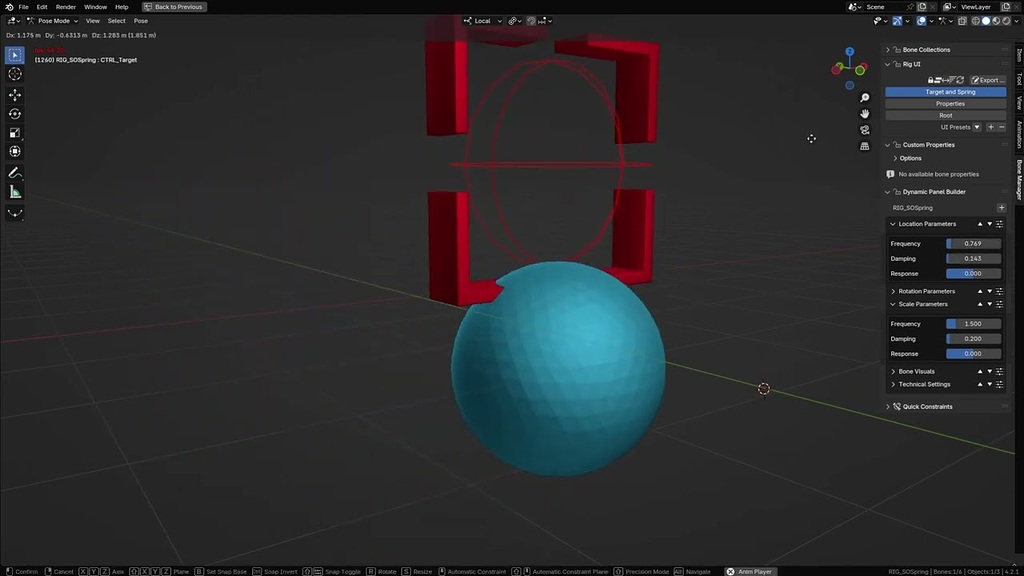
Task: Open the File menu
Action: pyautogui.click(x=24, y=7)
